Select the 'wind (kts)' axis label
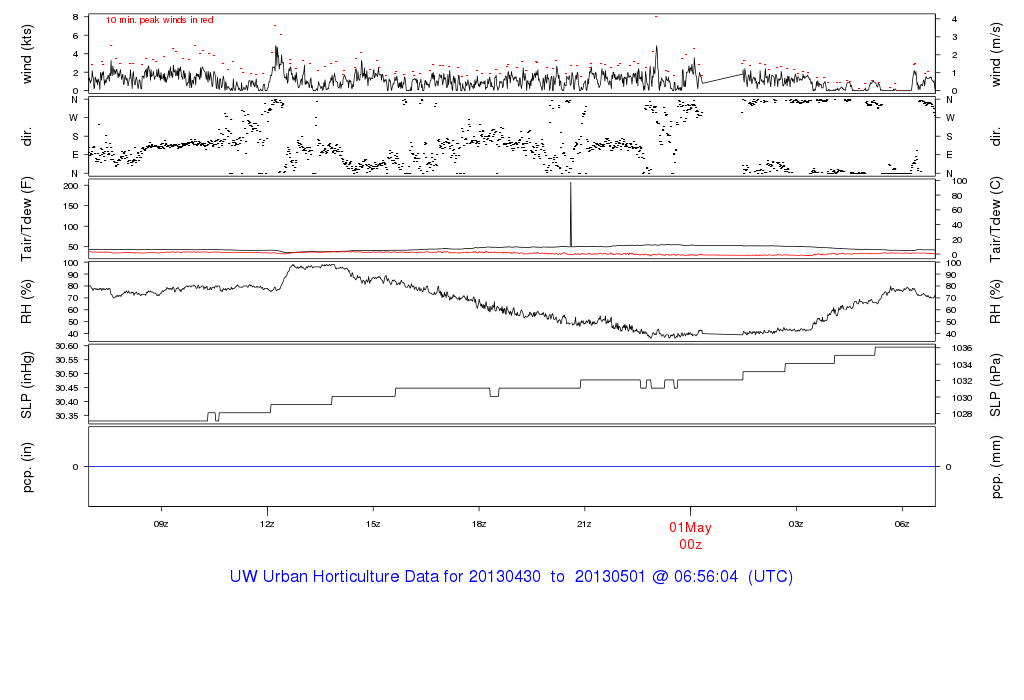 pos(27,54)
